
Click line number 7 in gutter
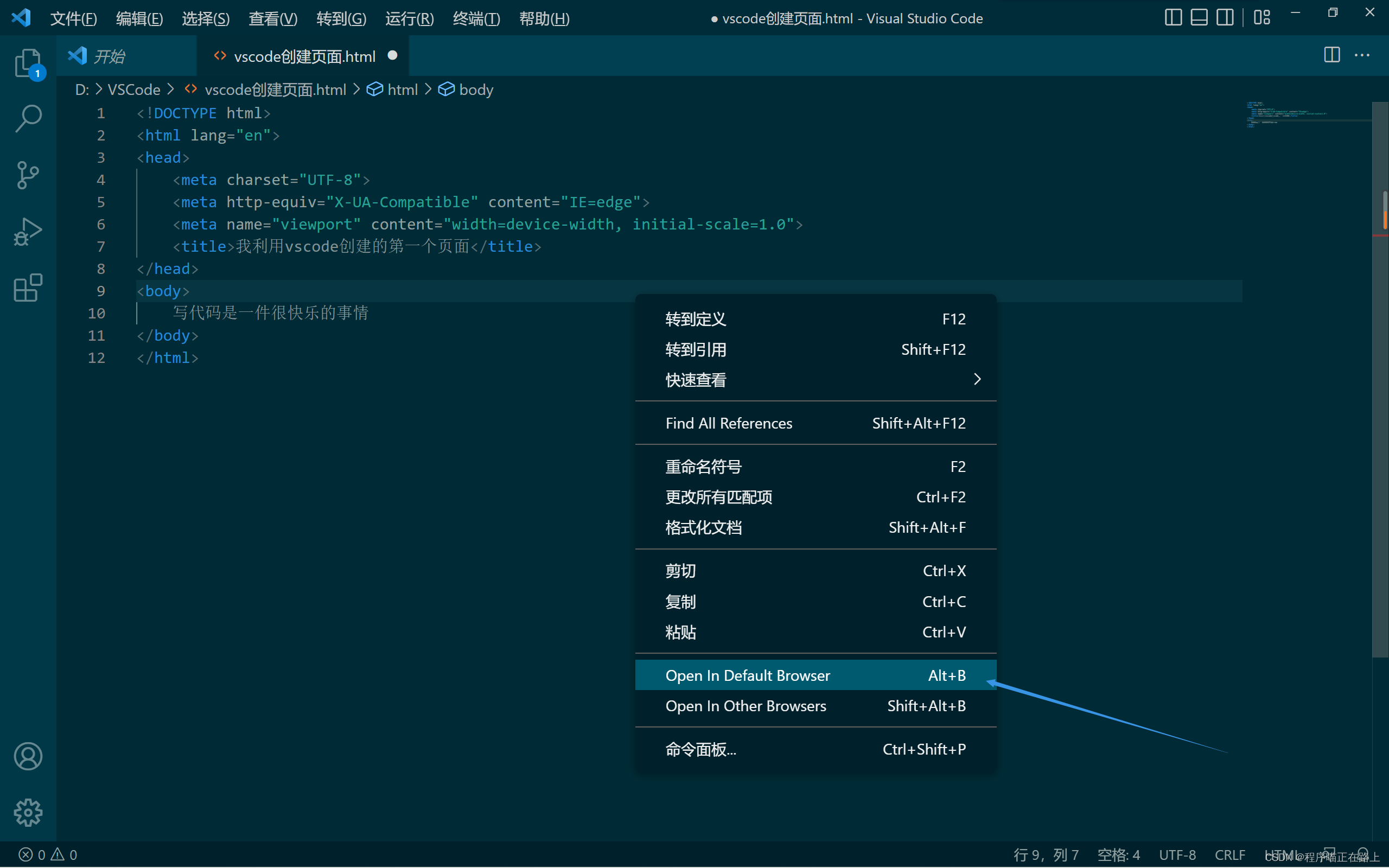pos(101,246)
